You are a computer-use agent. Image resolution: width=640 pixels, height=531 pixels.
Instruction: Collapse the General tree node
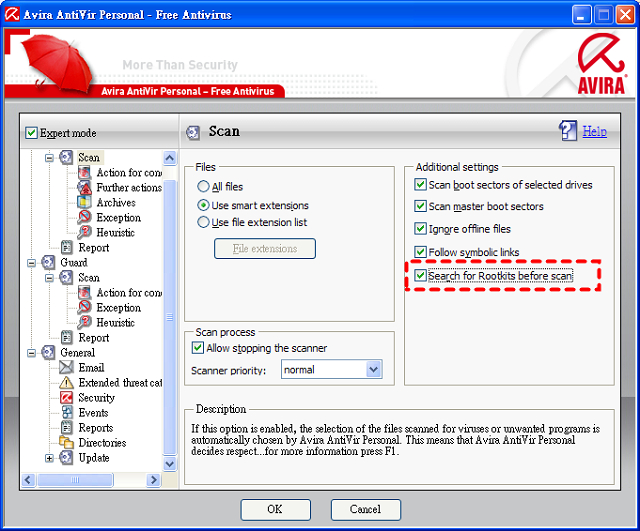pos(31,353)
